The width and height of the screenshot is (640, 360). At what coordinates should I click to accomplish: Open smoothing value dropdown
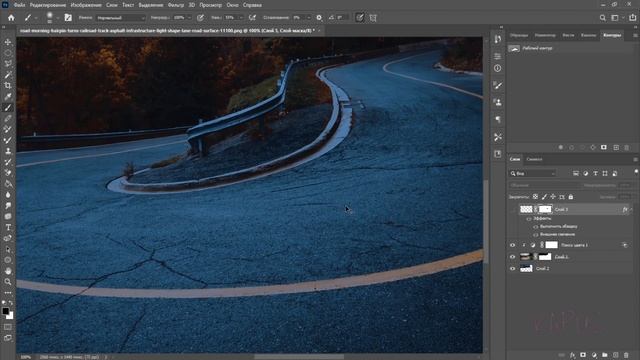(309, 18)
